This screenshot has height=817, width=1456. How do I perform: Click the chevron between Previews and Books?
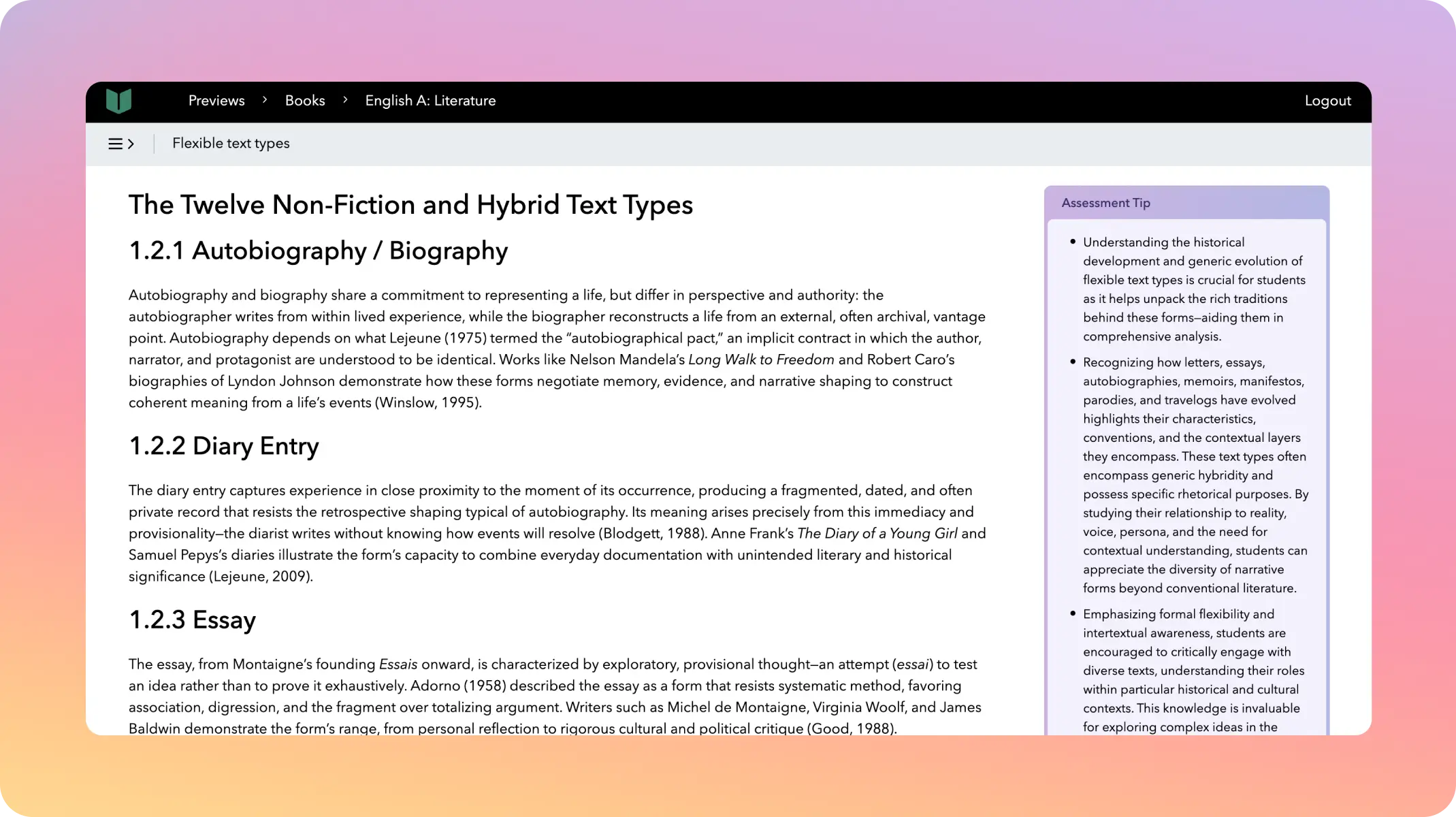(265, 100)
